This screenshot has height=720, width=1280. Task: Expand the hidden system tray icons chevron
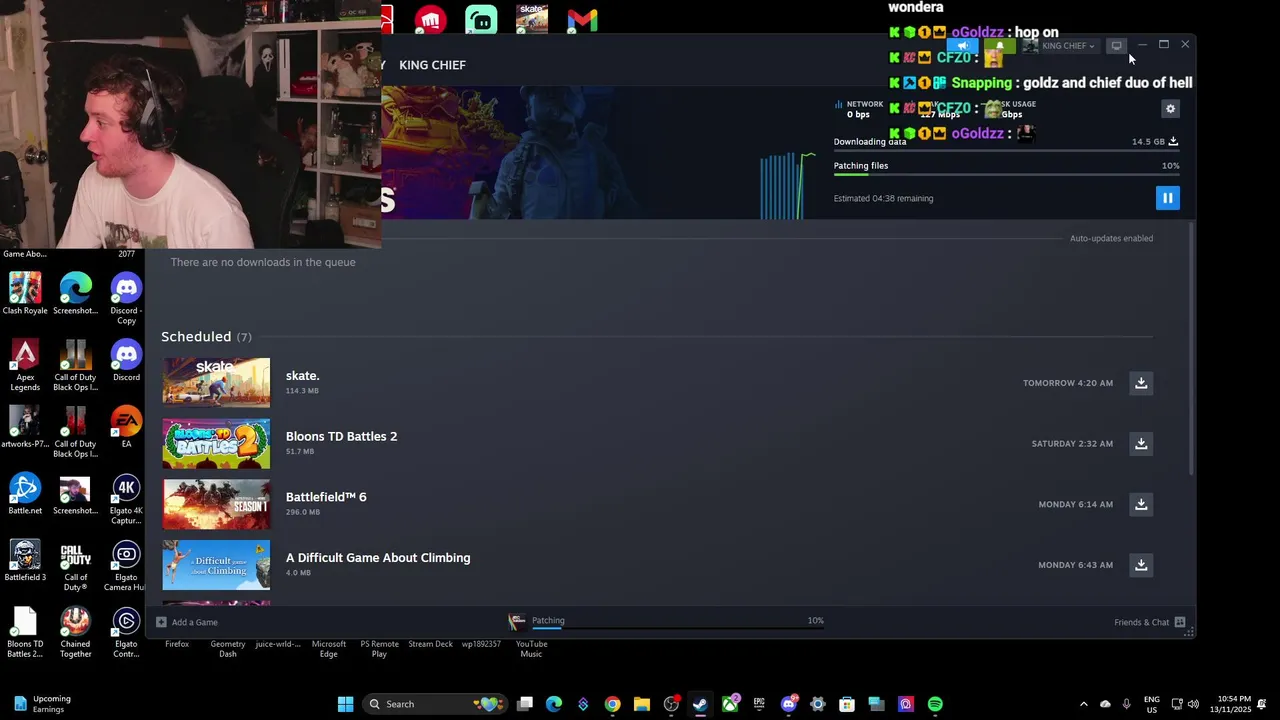click(x=1083, y=704)
